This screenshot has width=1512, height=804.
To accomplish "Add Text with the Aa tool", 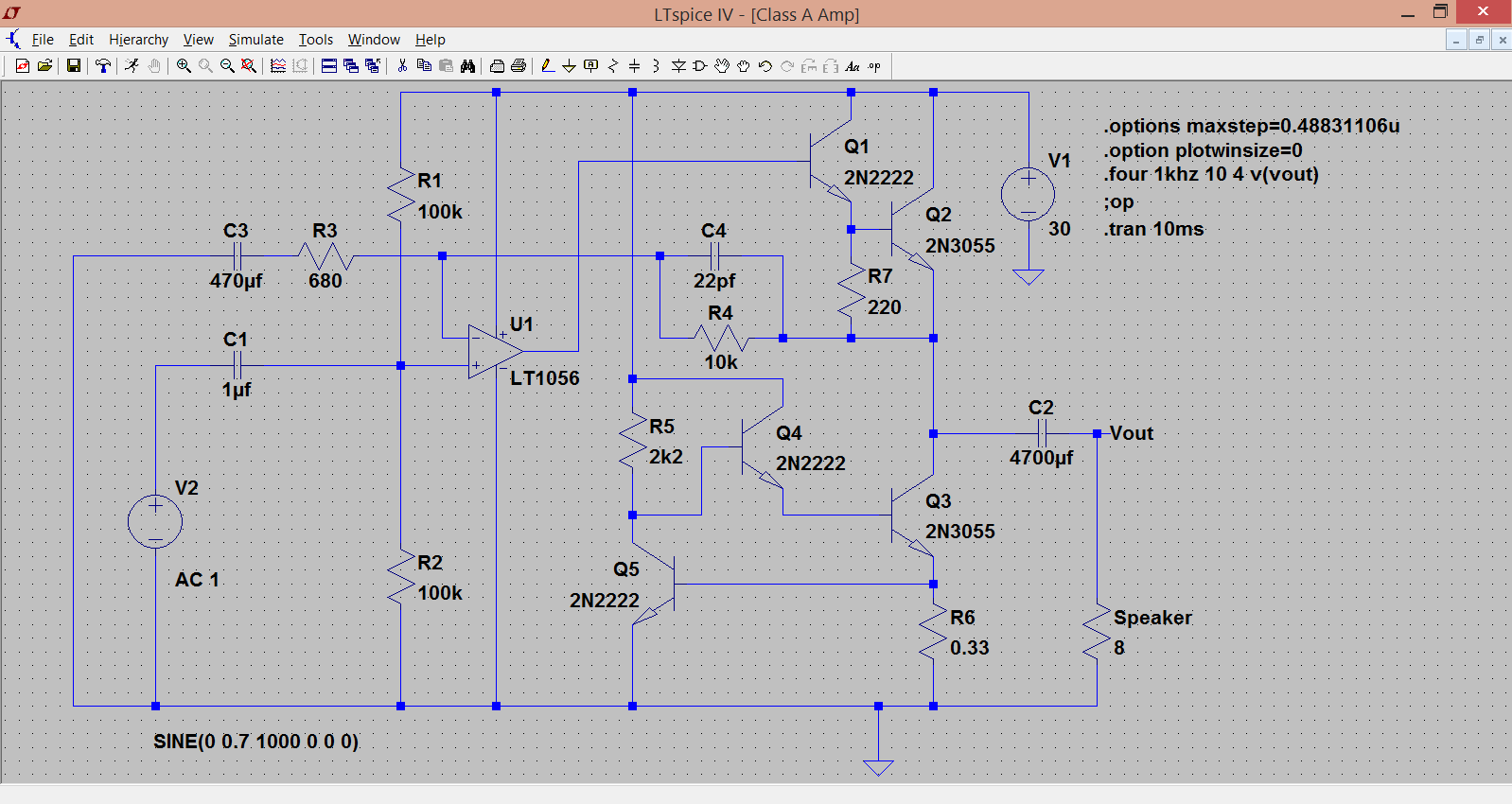I will [853, 66].
